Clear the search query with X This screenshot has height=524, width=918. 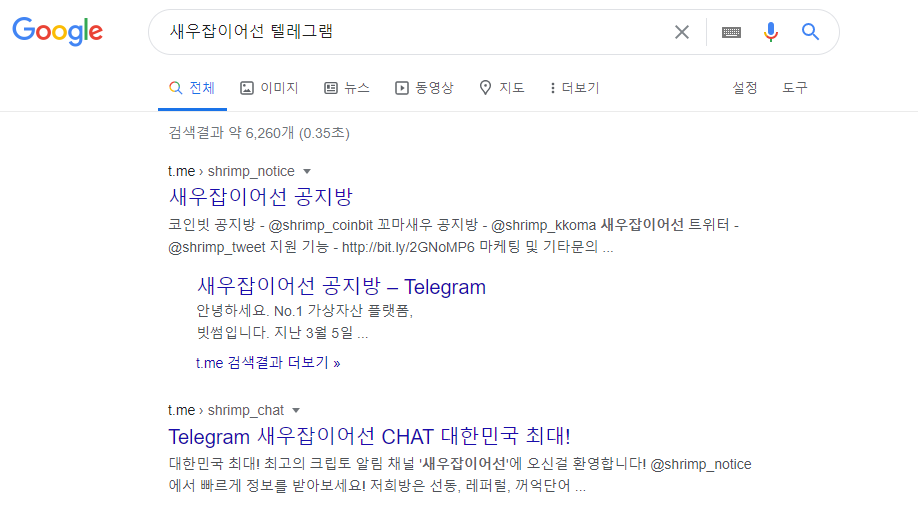pyautogui.click(x=681, y=32)
